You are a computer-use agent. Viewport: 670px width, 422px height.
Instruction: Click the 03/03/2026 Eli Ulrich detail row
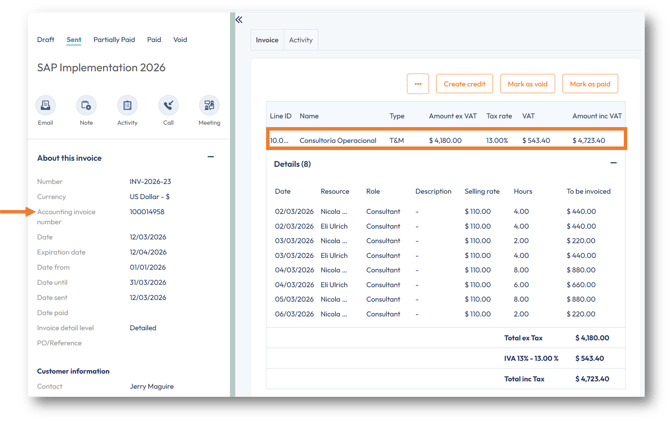coord(446,255)
